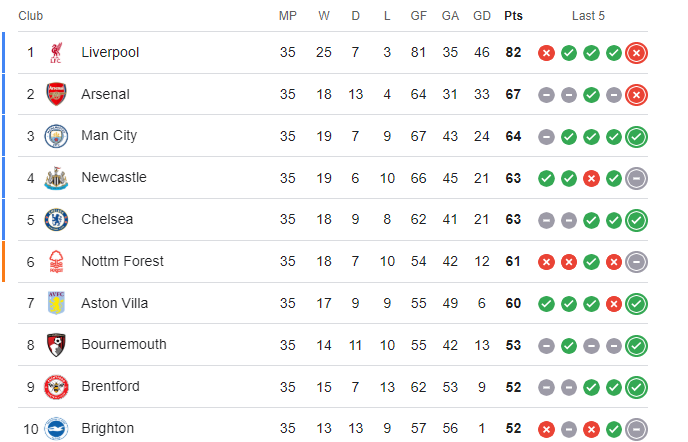The width and height of the screenshot is (688, 442).
Task: Click Liverpool's most recent loss result icon
Action: click(x=636, y=53)
